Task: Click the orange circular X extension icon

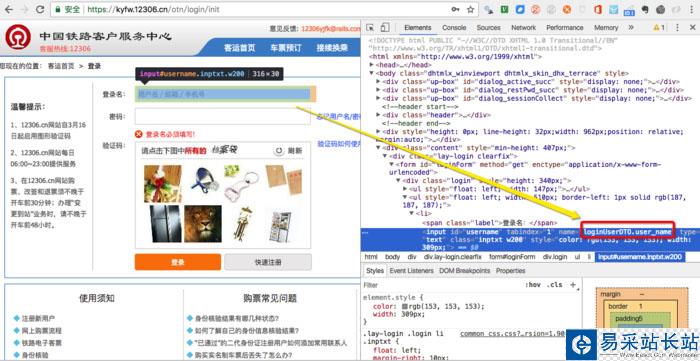Action: click(x=567, y=9)
